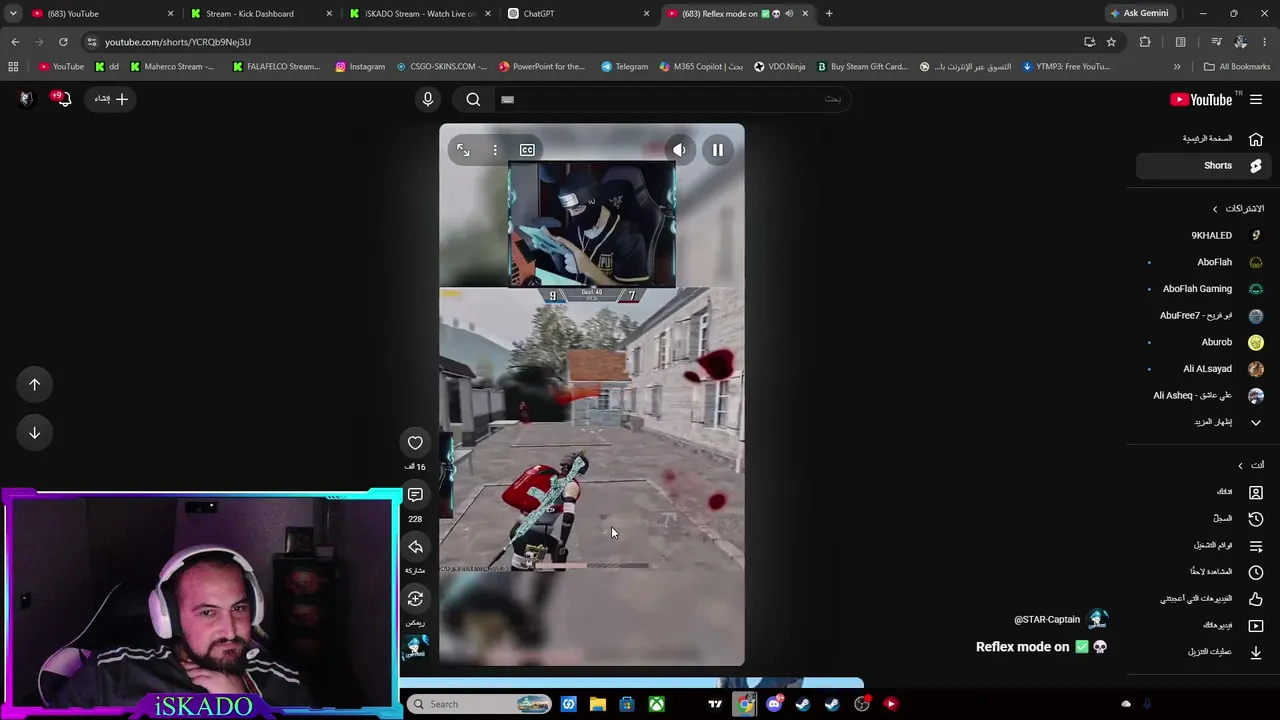Open the YouTube home page sidebar item
1280x720 pixels.
(x=1202, y=139)
